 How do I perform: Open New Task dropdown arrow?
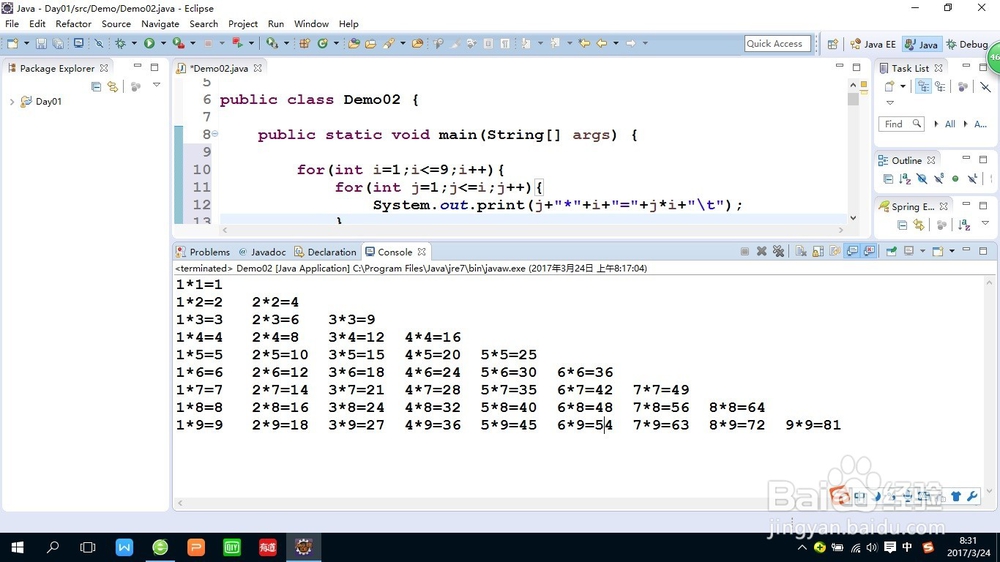tap(902, 86)
